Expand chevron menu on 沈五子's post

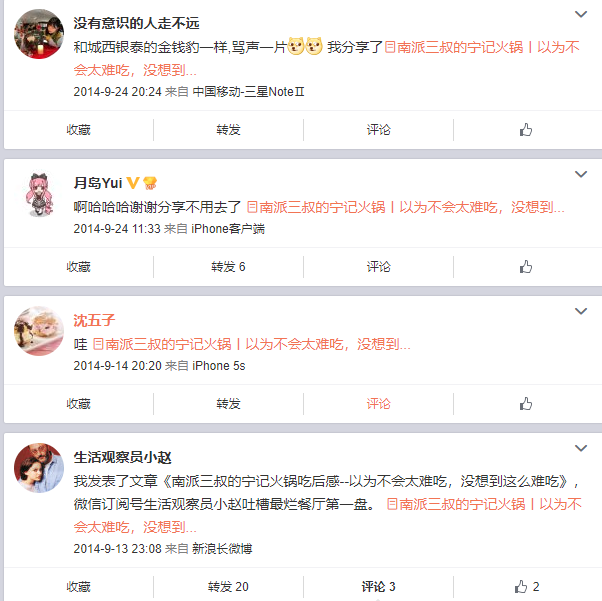tap(580, 311)
